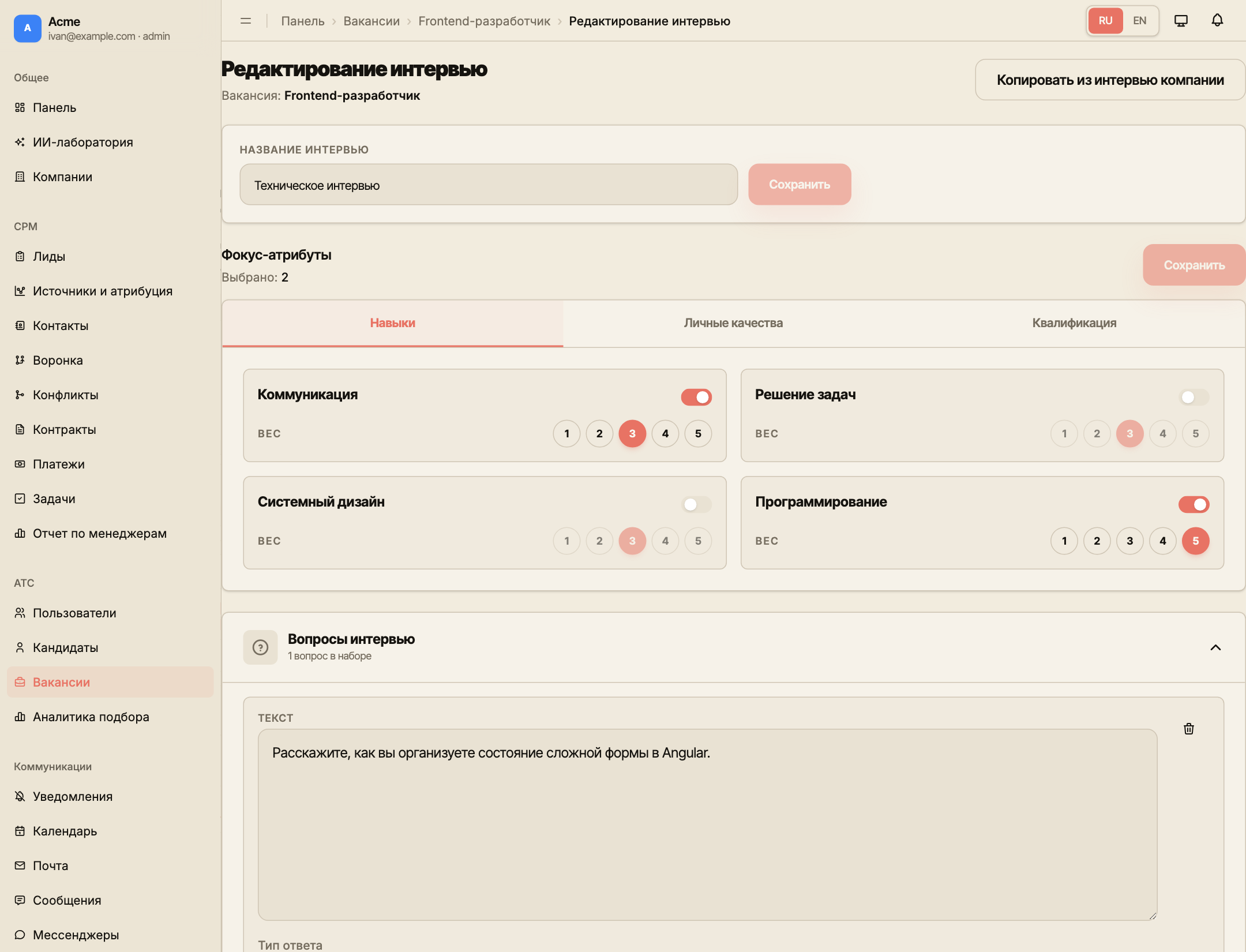1246x952 pixels.
Task: Click Копировать из интервью компании button
Action: [x=1110, y=80]
